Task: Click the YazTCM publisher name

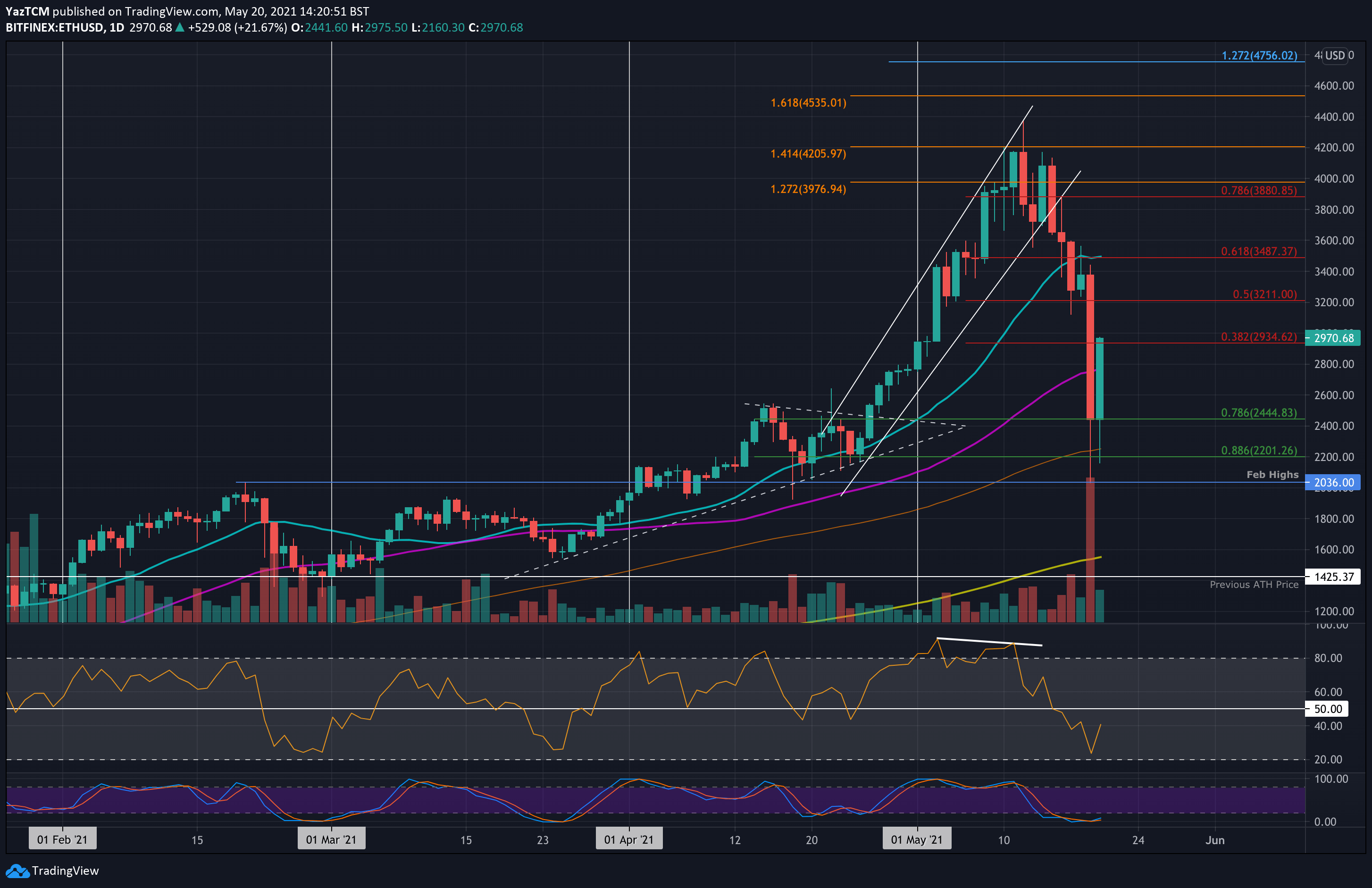Action: (x=27, y=11)
